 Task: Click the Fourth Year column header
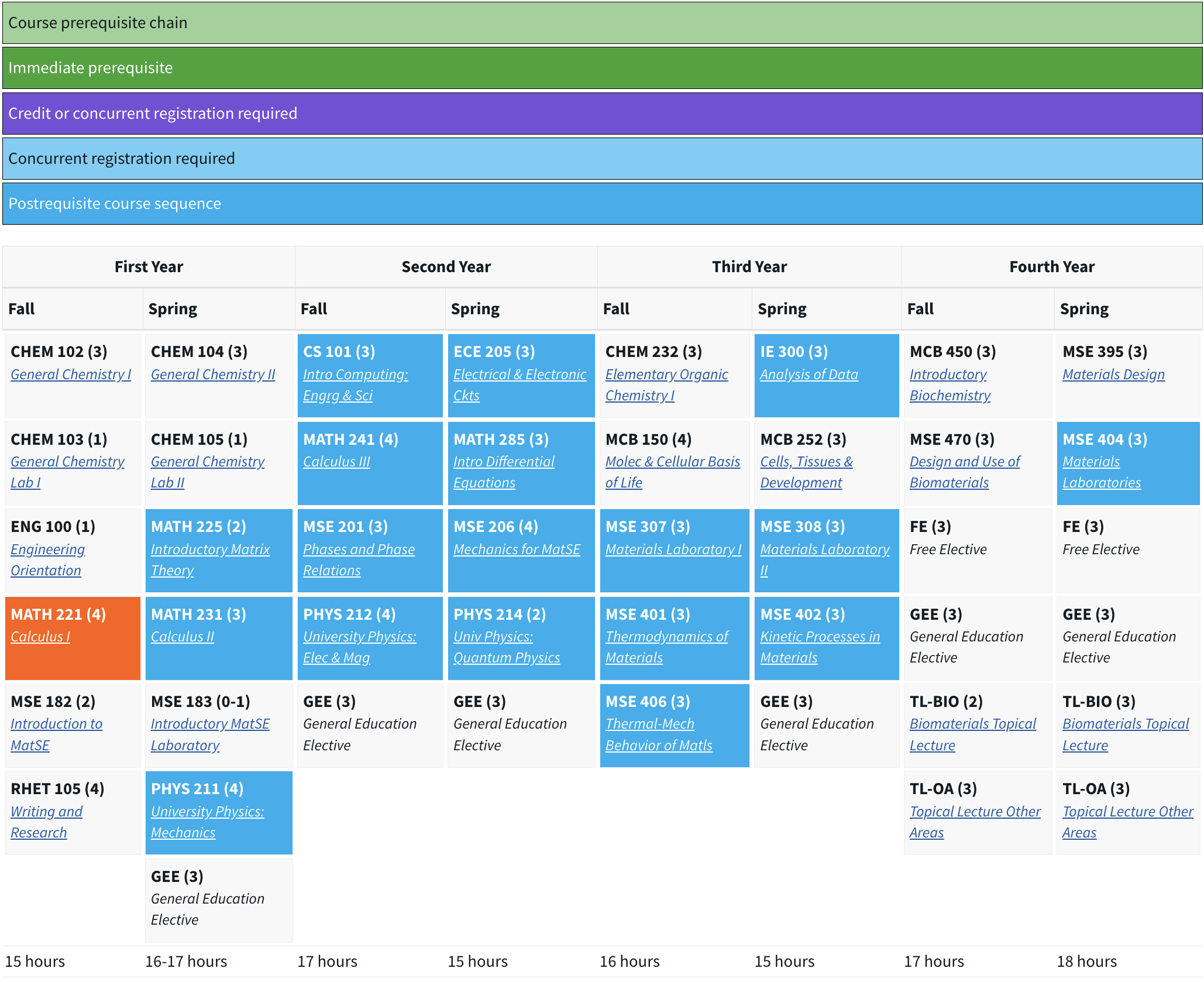(x=1052, y=267)
